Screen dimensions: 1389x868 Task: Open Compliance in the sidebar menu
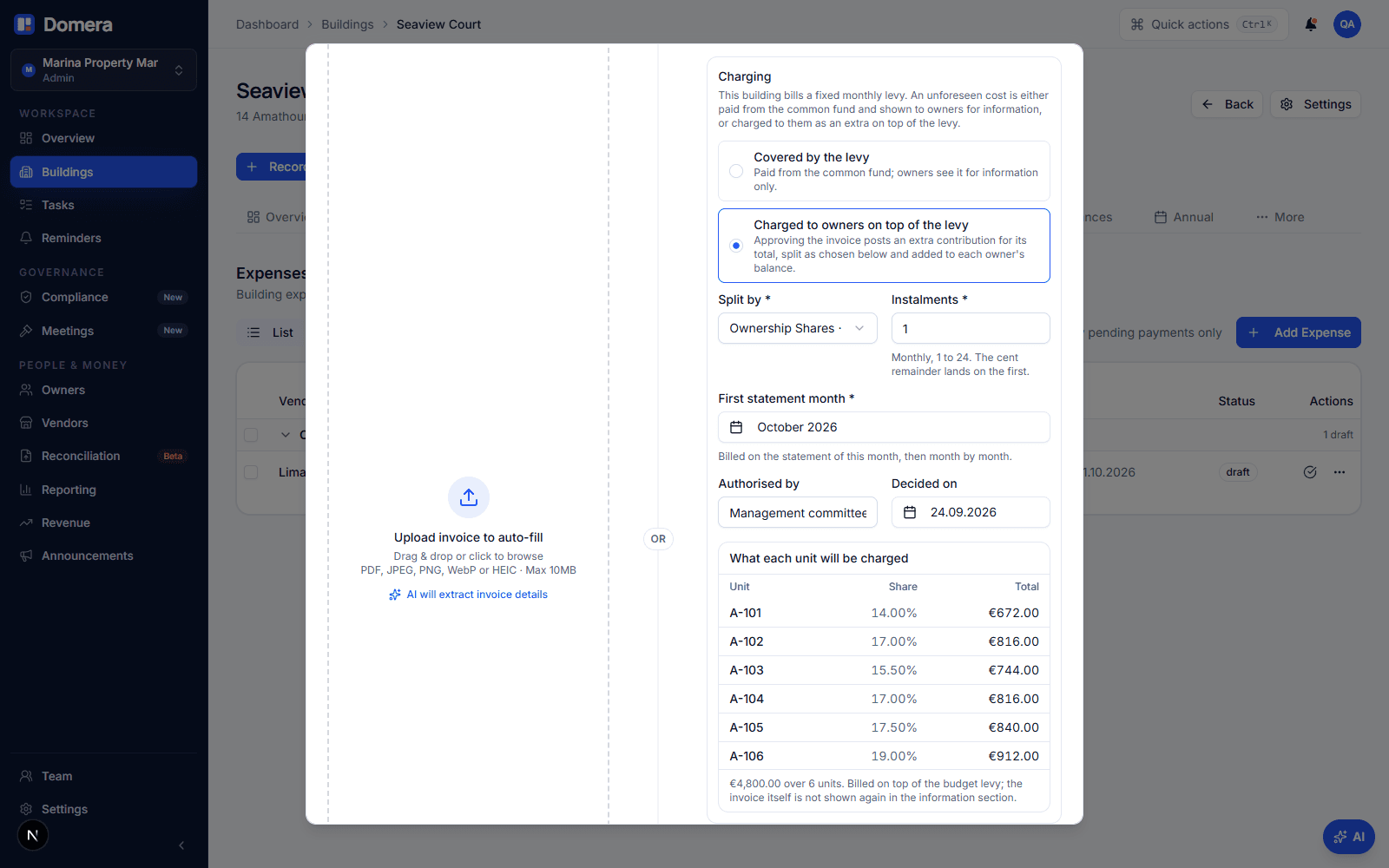click(104, 297)
